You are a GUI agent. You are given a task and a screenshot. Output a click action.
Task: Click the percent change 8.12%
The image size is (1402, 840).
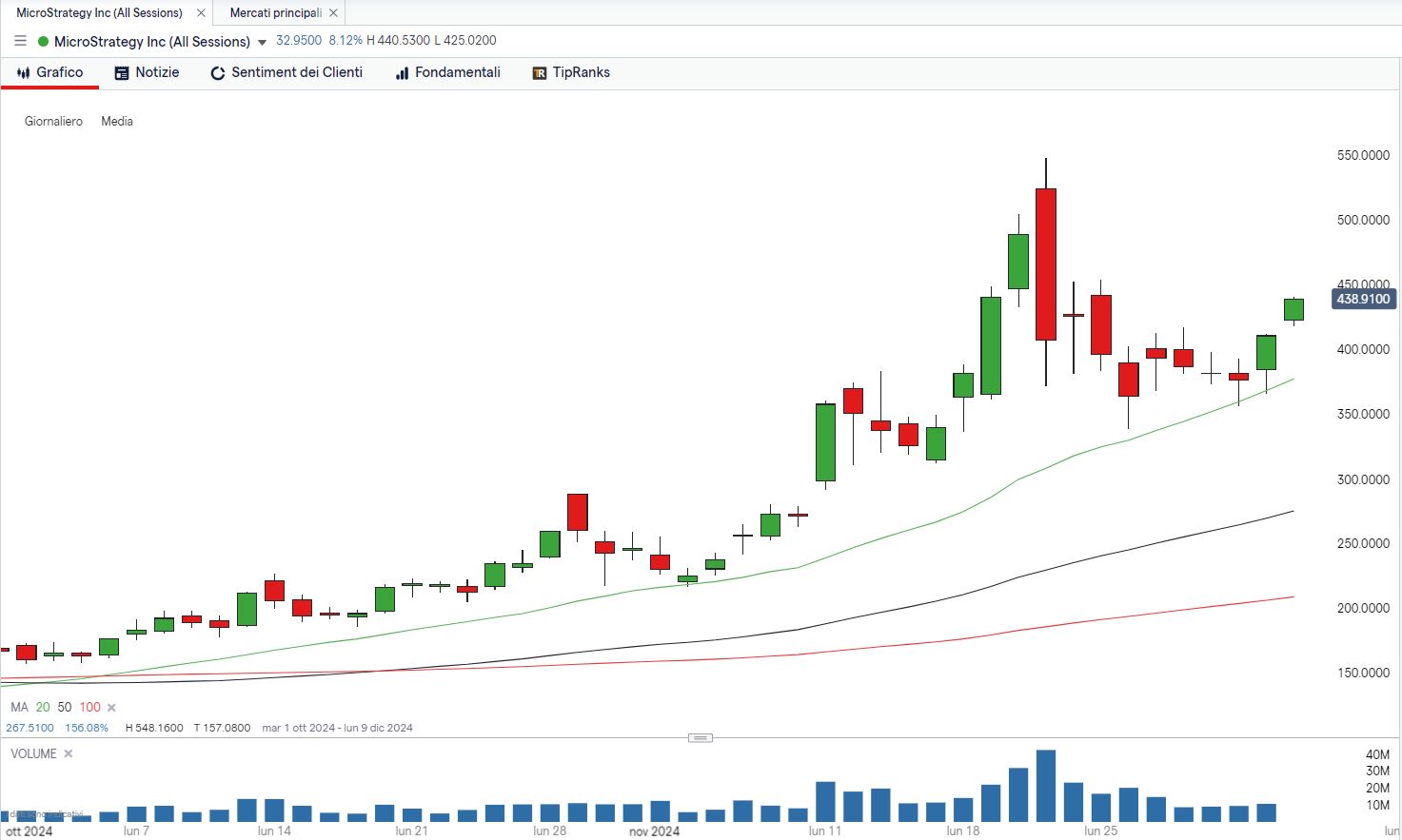pyautogui.click(x=346, y=41)
